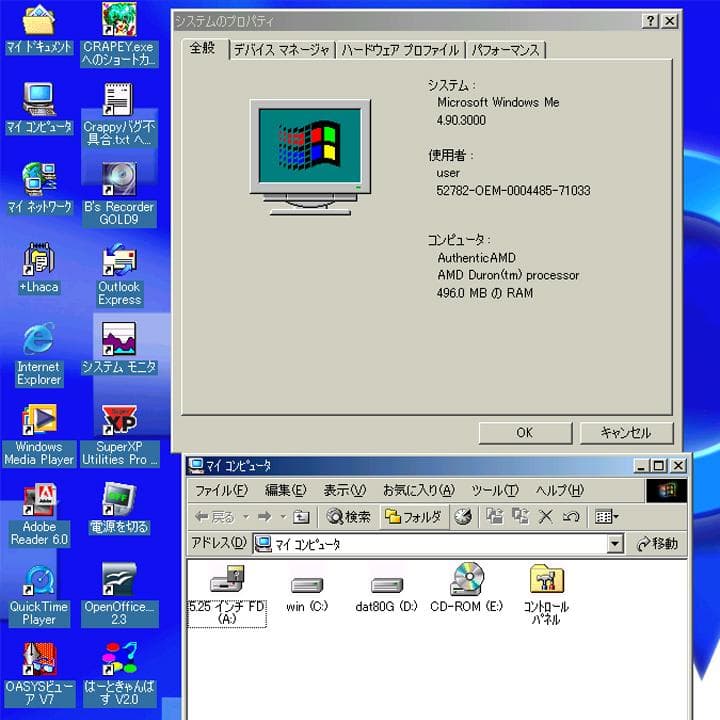
Task: Close the System Properties dialog
Action: tap(669, 21)
